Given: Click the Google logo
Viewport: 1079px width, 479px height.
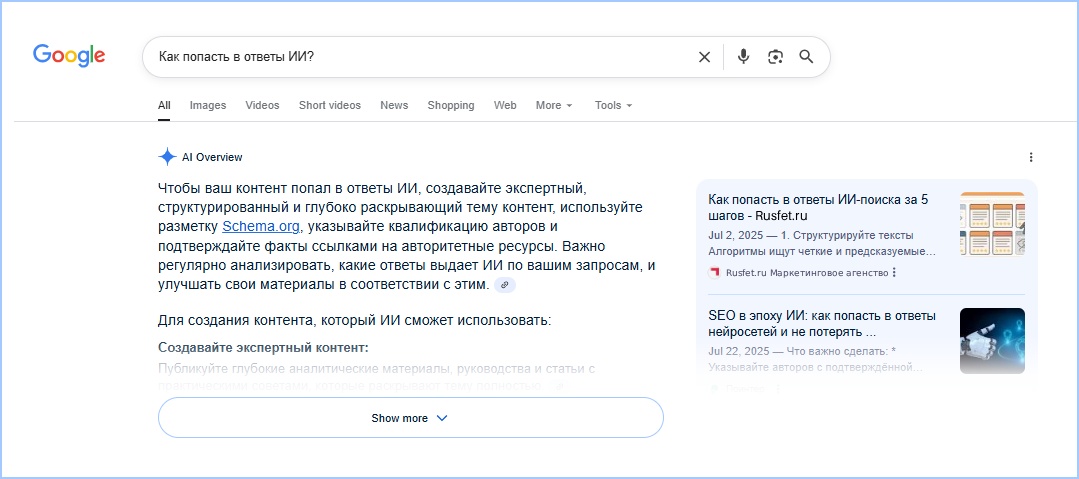Looking at the screenshot, I should tap(69, 55).
